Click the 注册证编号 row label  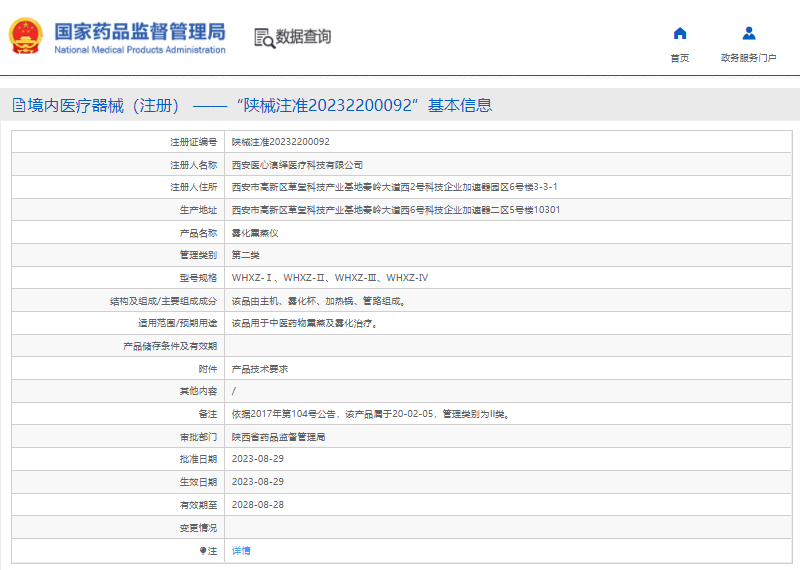pyautogui.click(x=193, y=142)
